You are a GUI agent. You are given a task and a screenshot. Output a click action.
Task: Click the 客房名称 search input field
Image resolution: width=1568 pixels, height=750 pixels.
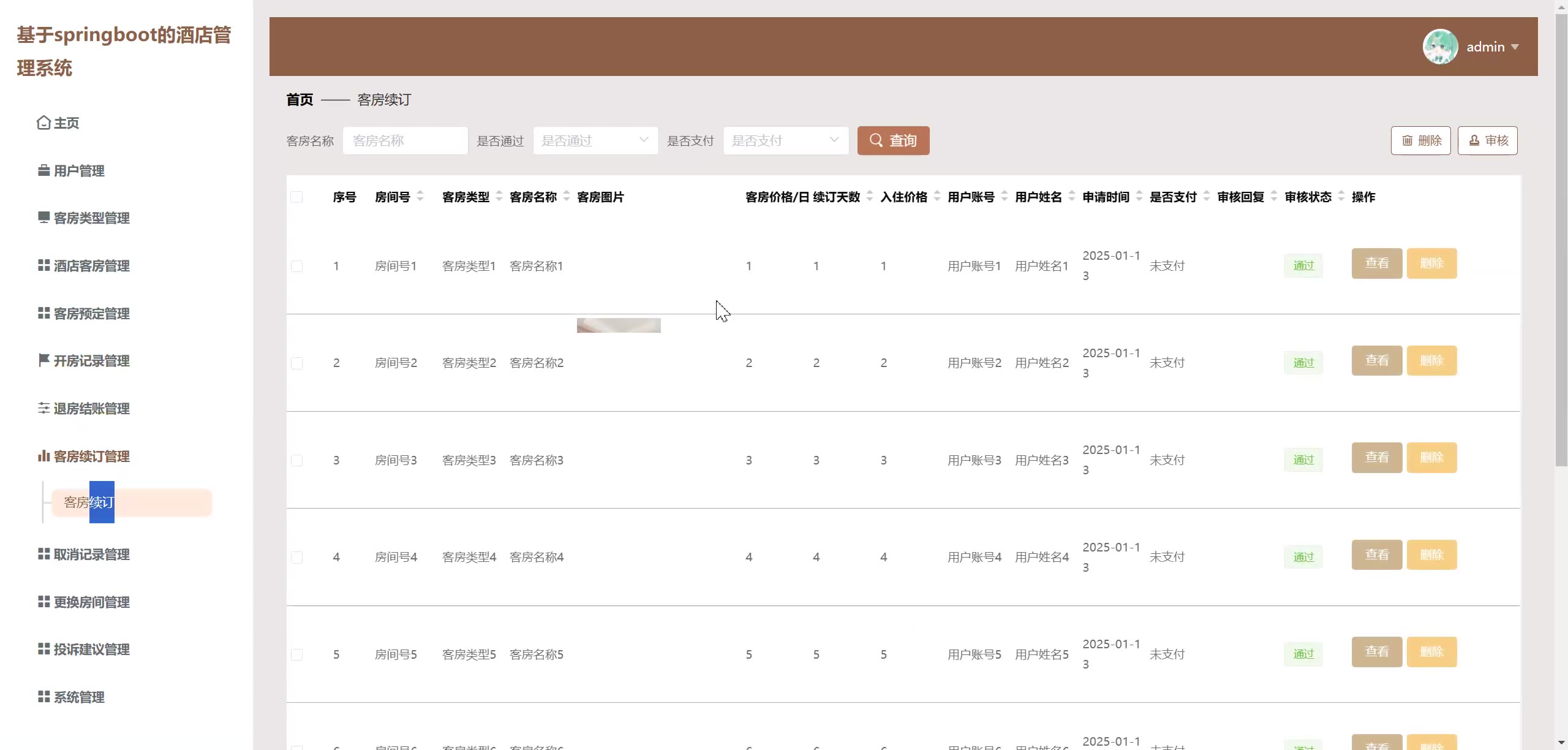pos(405,141)
